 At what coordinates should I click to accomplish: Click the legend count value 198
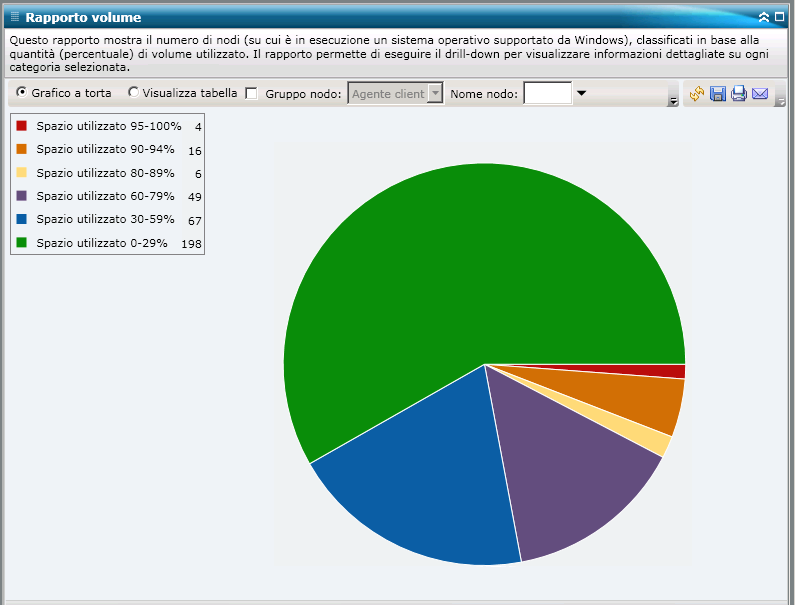191,244
